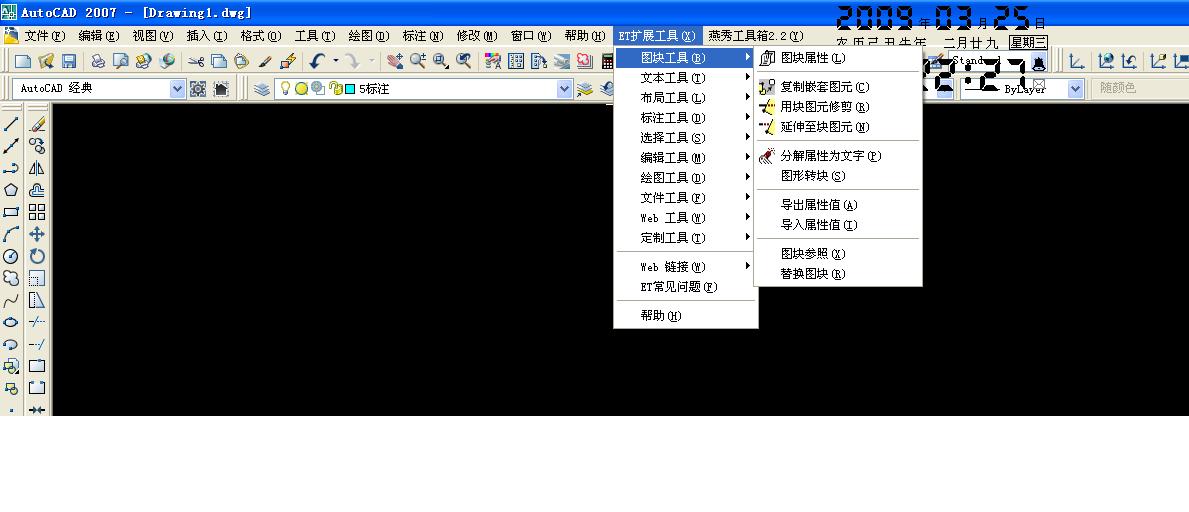Open the calculator icon on the toolbar

607,61
